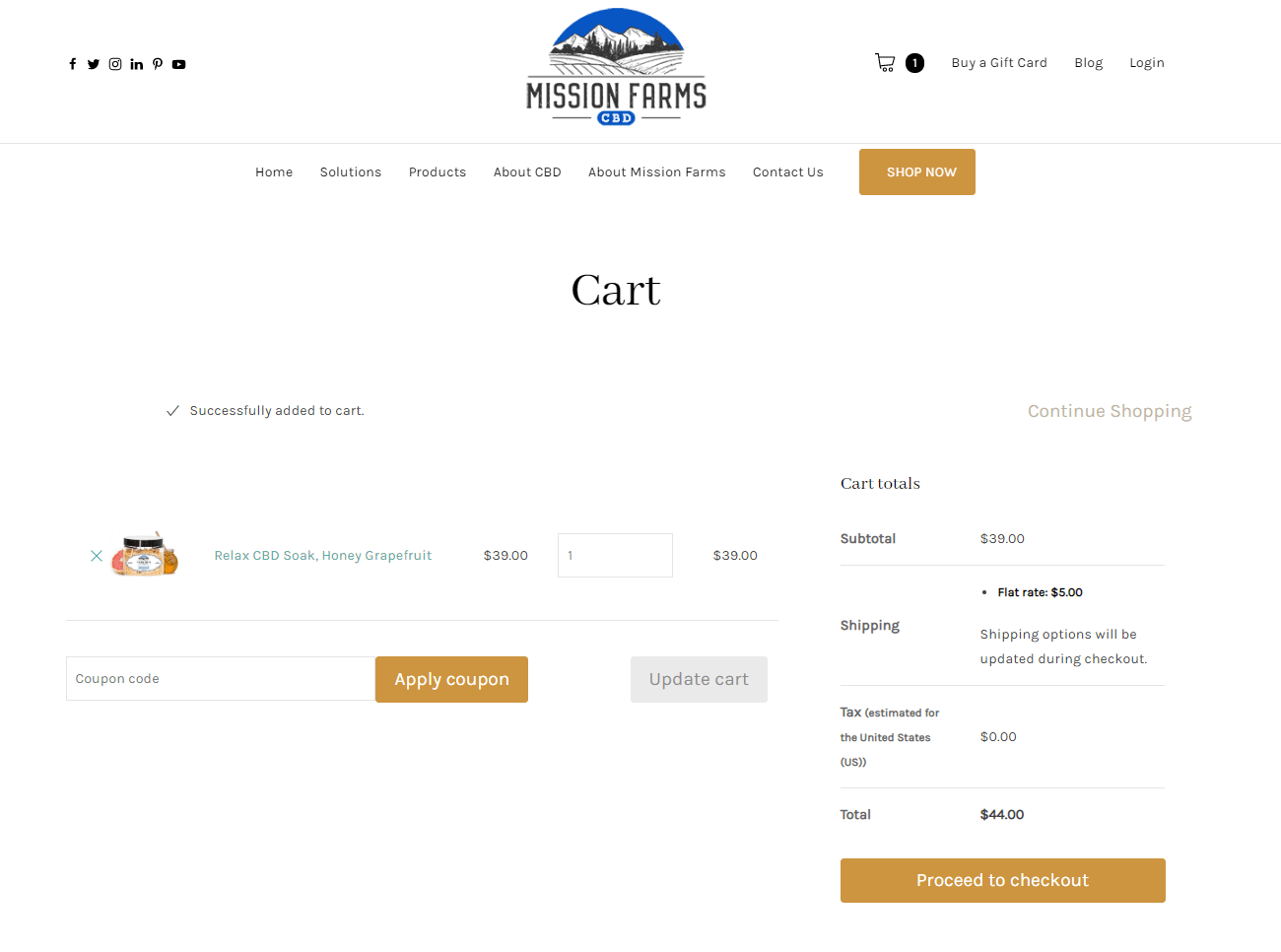Open the YouTube social icon
Viewport: 1281px width, 952px height.
(x=178, y=64)
